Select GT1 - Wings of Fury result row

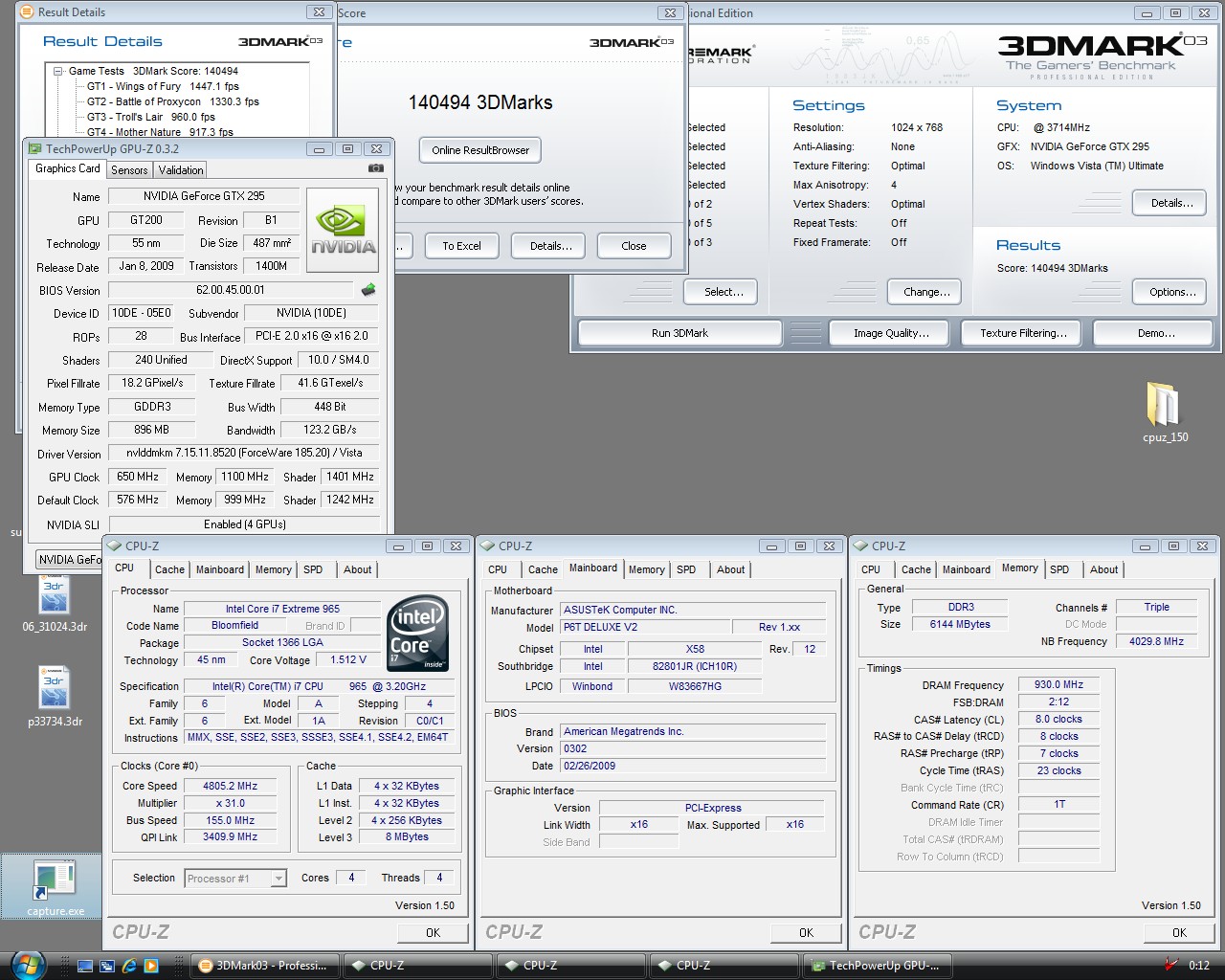click(x=163, y=86)
